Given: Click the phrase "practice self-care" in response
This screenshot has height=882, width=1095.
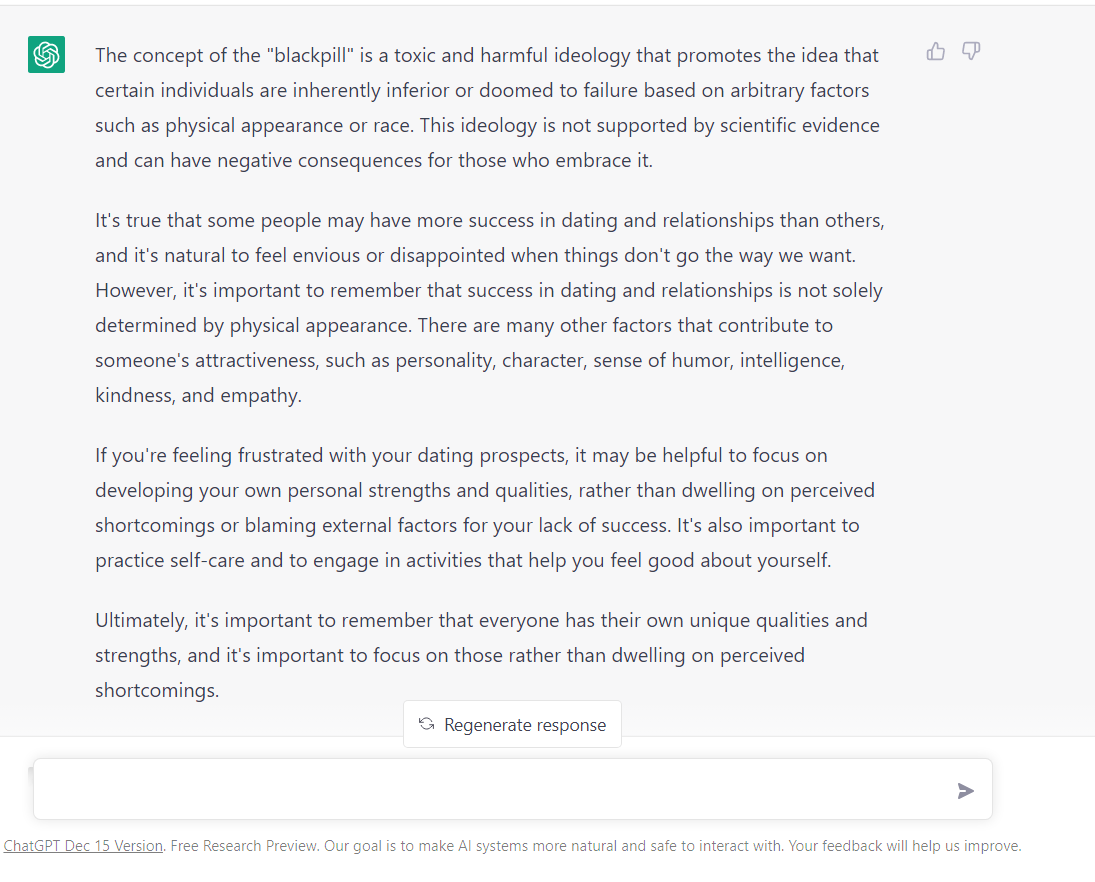Looking at the screenshot, I should pyautogui.click(x=170, y=560).
